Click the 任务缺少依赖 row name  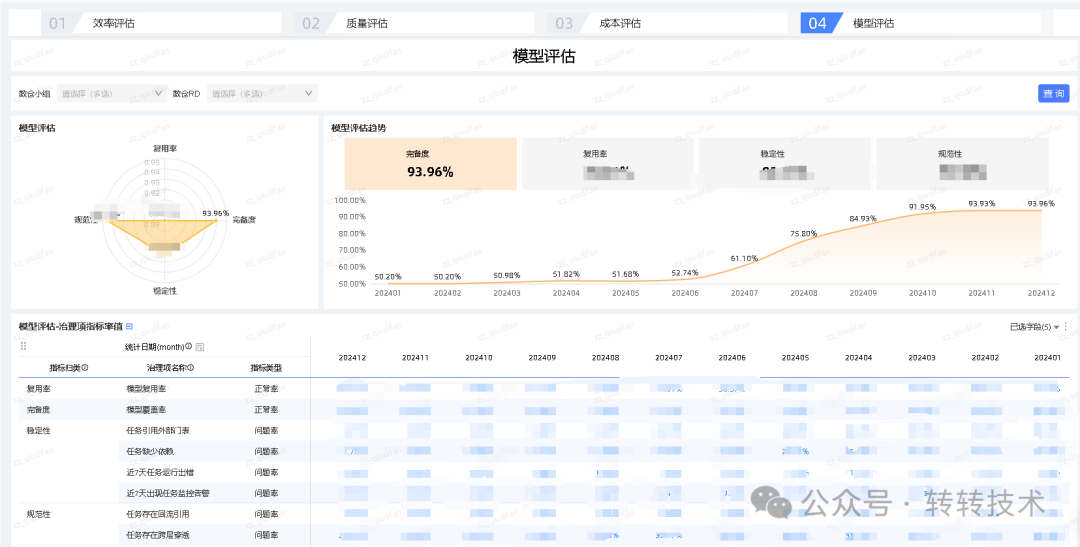[x=150, y=451]
